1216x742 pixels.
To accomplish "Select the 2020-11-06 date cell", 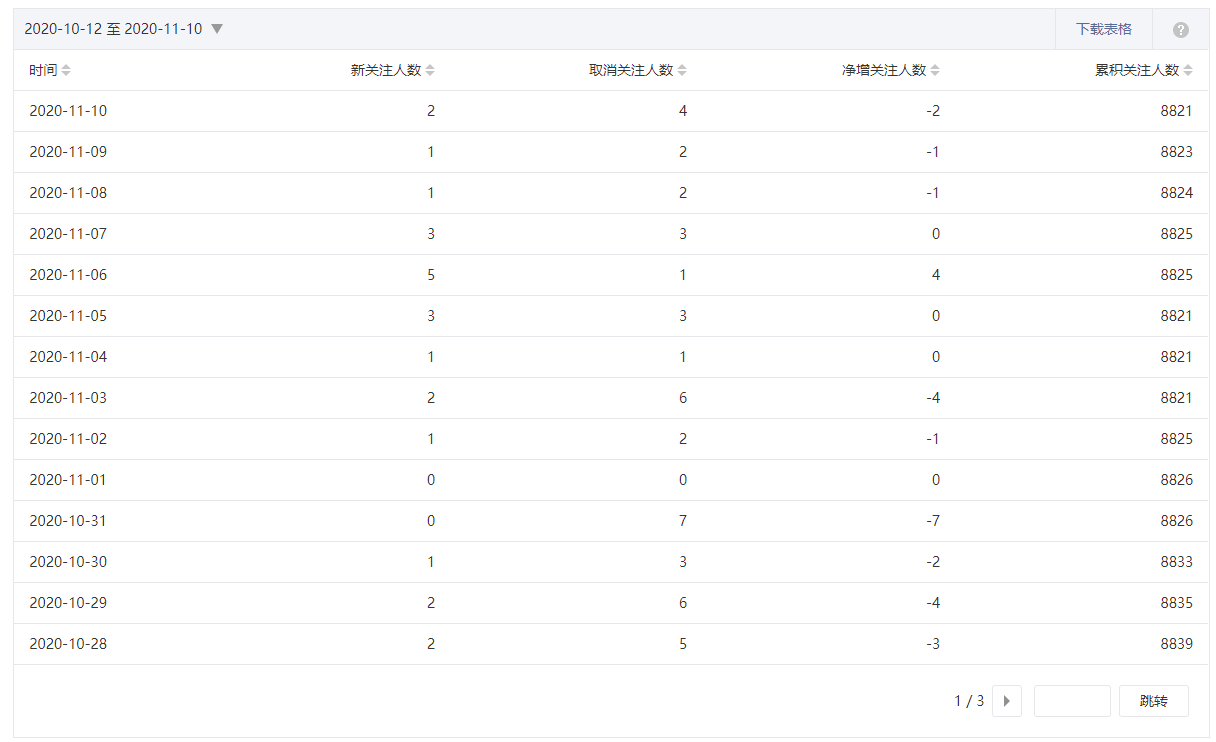I will [68, 275].
